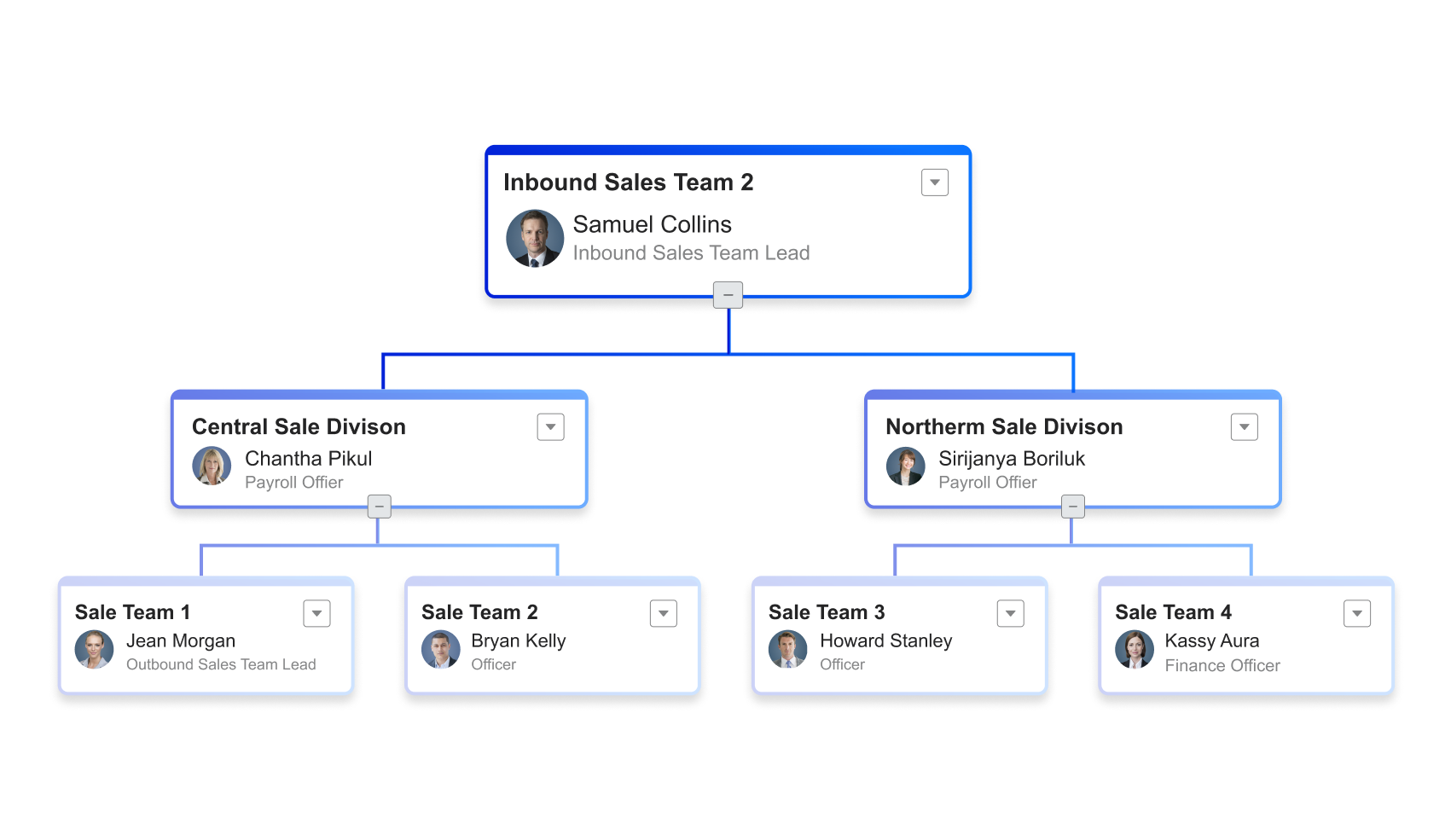The height and width of the screenshot is (840, 1451).
Task: Open Sale Team 1 dropdown arrow
Action: [x=316, y=612]
